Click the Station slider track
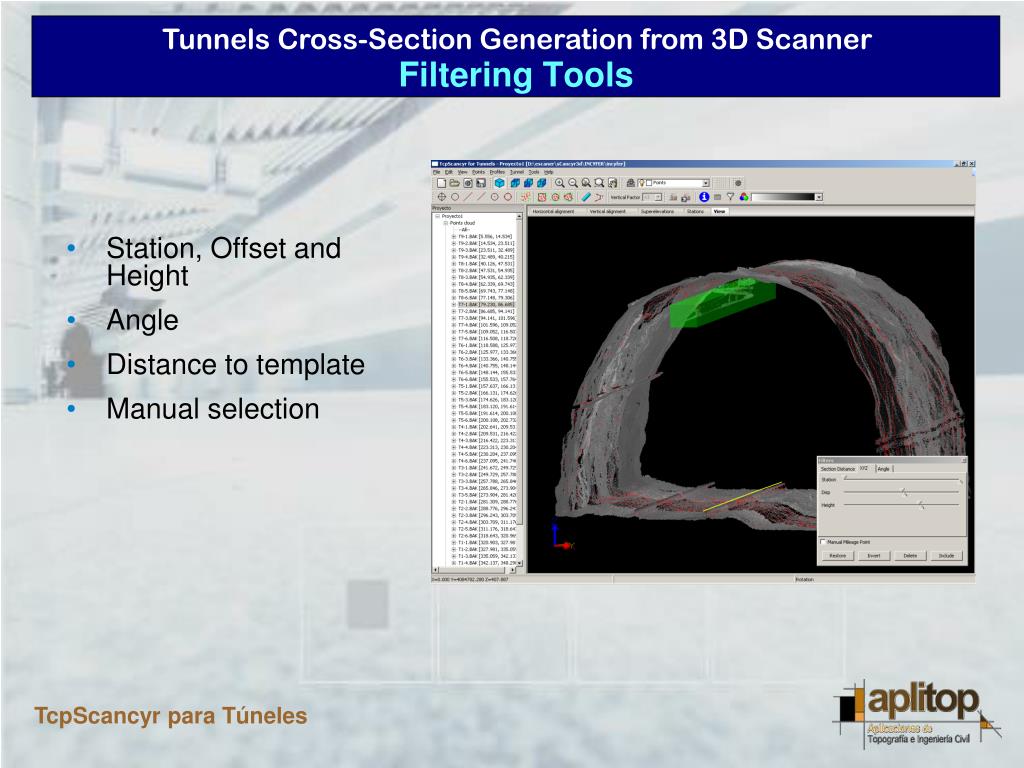 coord(901,479)
